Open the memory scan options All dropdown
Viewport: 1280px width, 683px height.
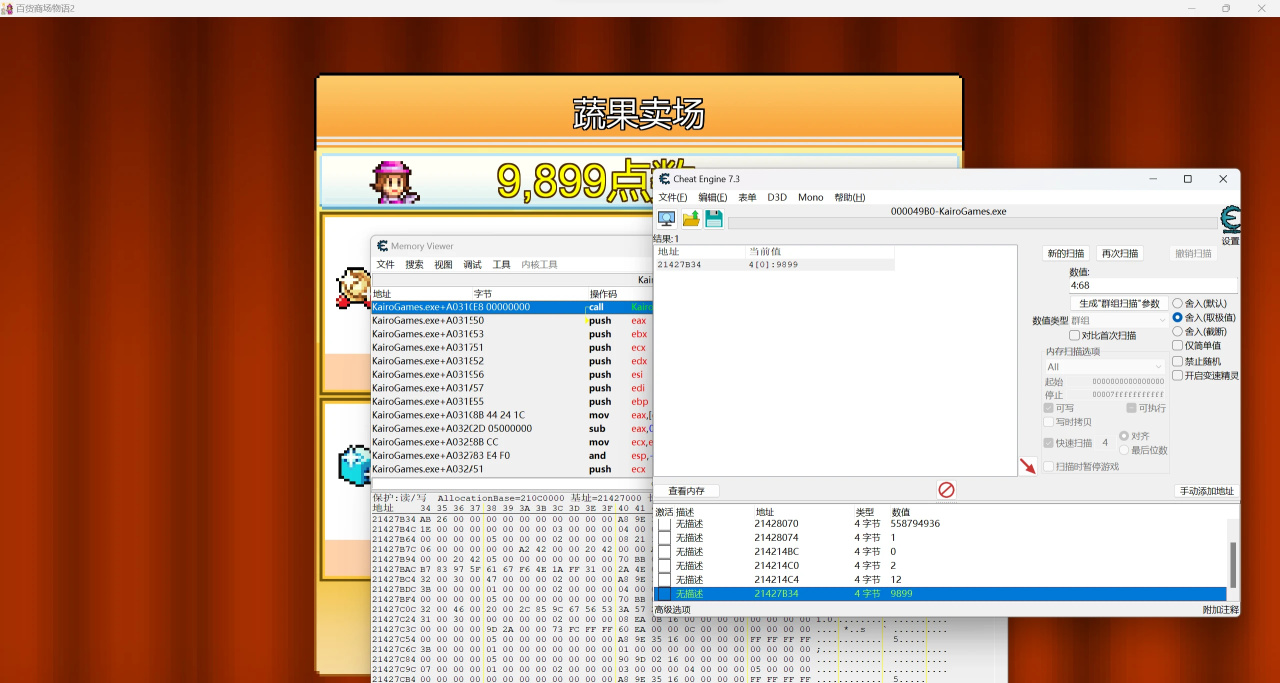click(1105, 367)
